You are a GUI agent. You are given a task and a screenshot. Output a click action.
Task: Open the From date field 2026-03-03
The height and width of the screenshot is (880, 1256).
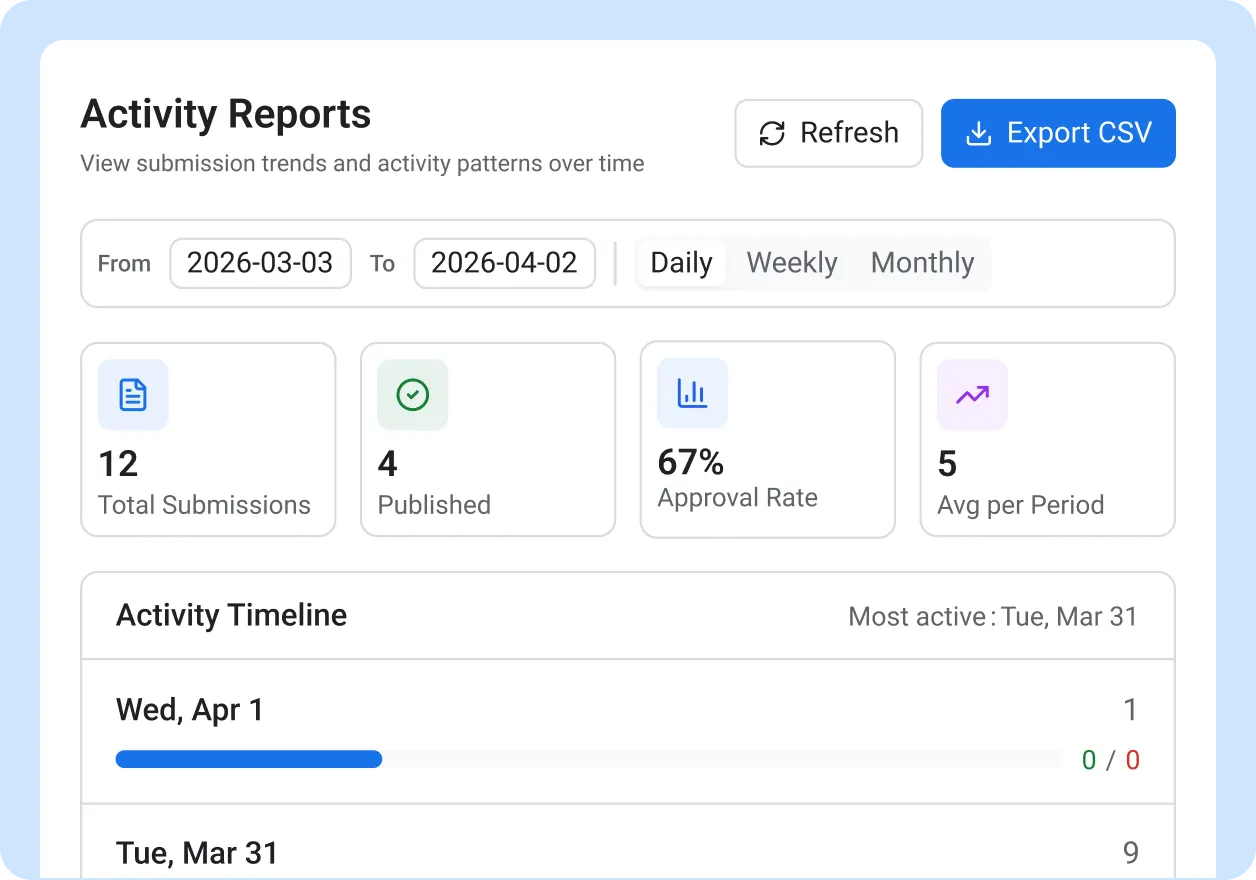[x=260, y=263]
